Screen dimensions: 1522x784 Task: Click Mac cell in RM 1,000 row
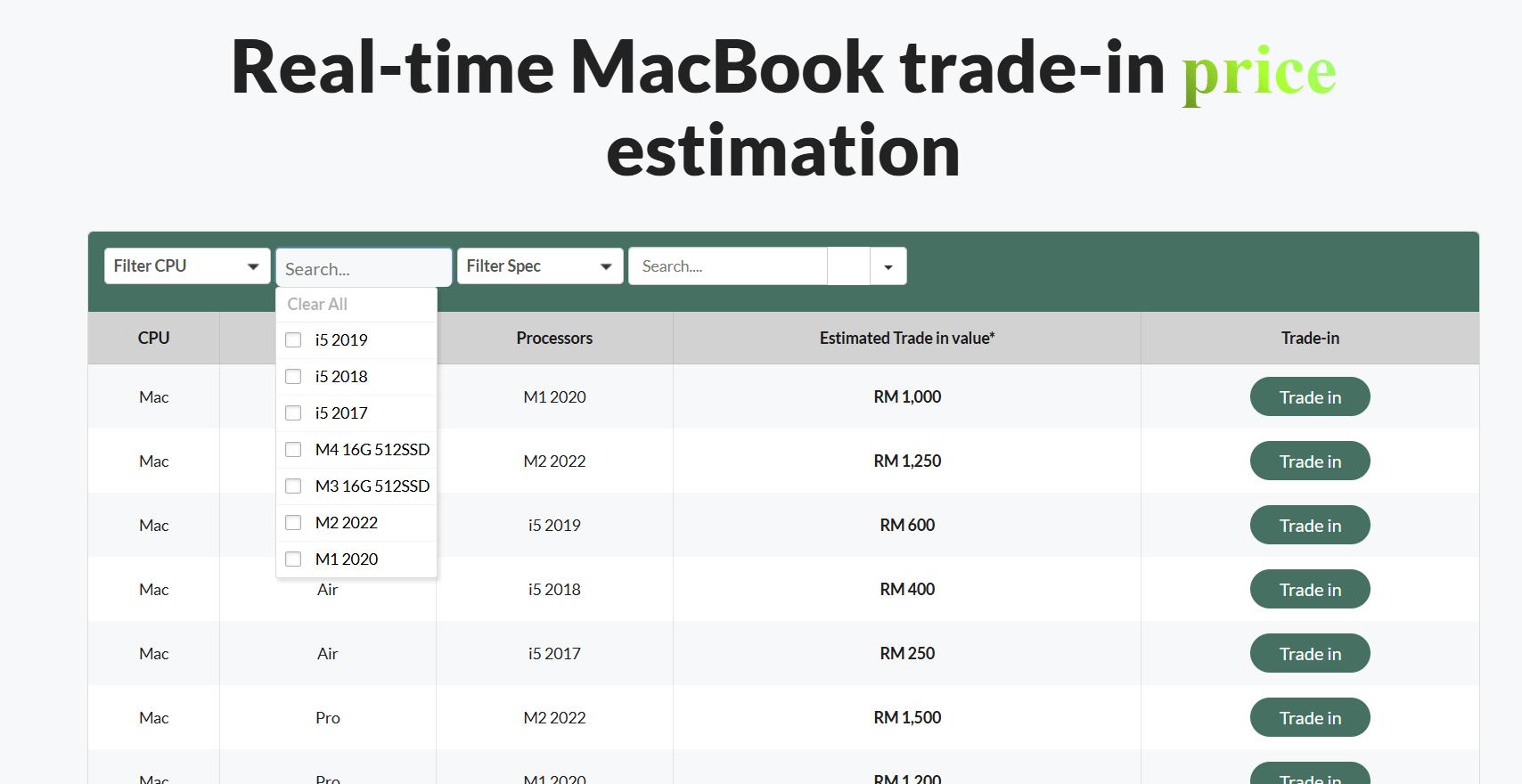coord(153,397)
